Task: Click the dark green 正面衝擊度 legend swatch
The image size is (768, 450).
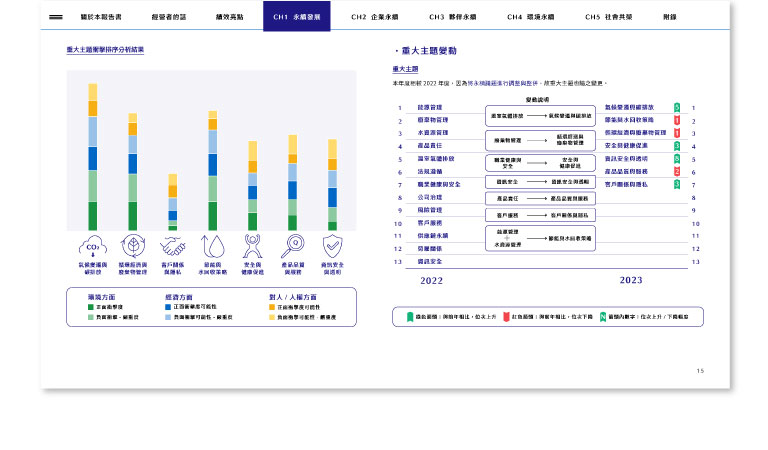Action: pyautogui.click(x=90, y=304)
